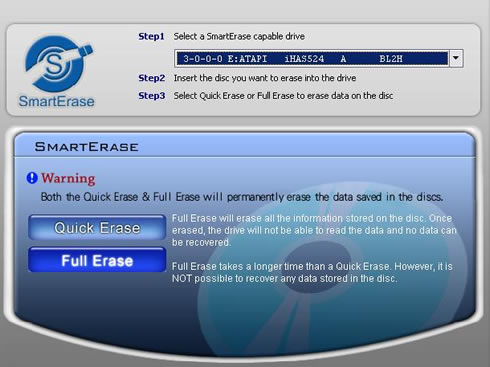Open the drive selection dropdown arrow
Viewport: 490px width, 367px height.
456,59
